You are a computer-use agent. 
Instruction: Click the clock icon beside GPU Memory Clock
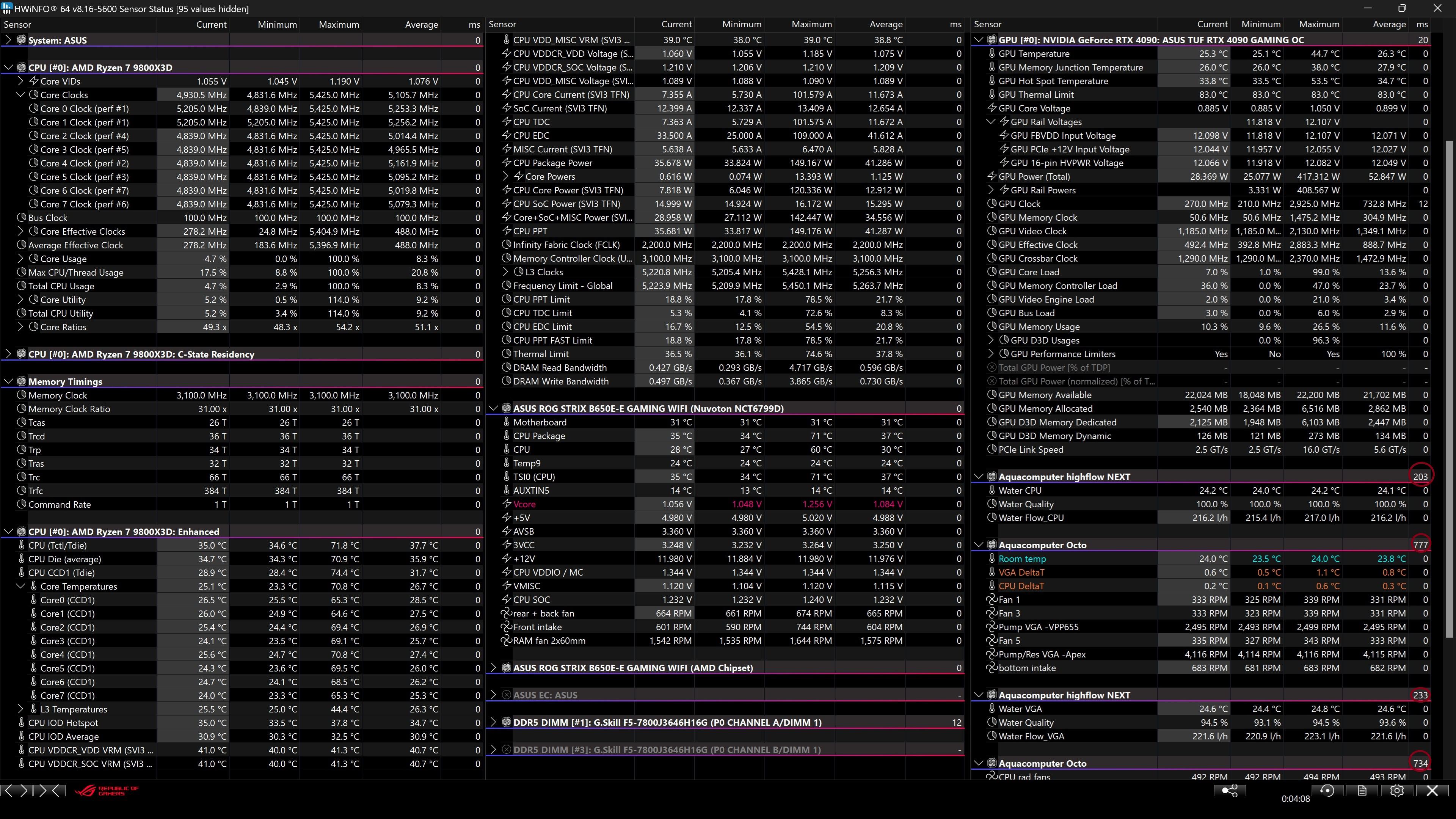tap(992, 218)
